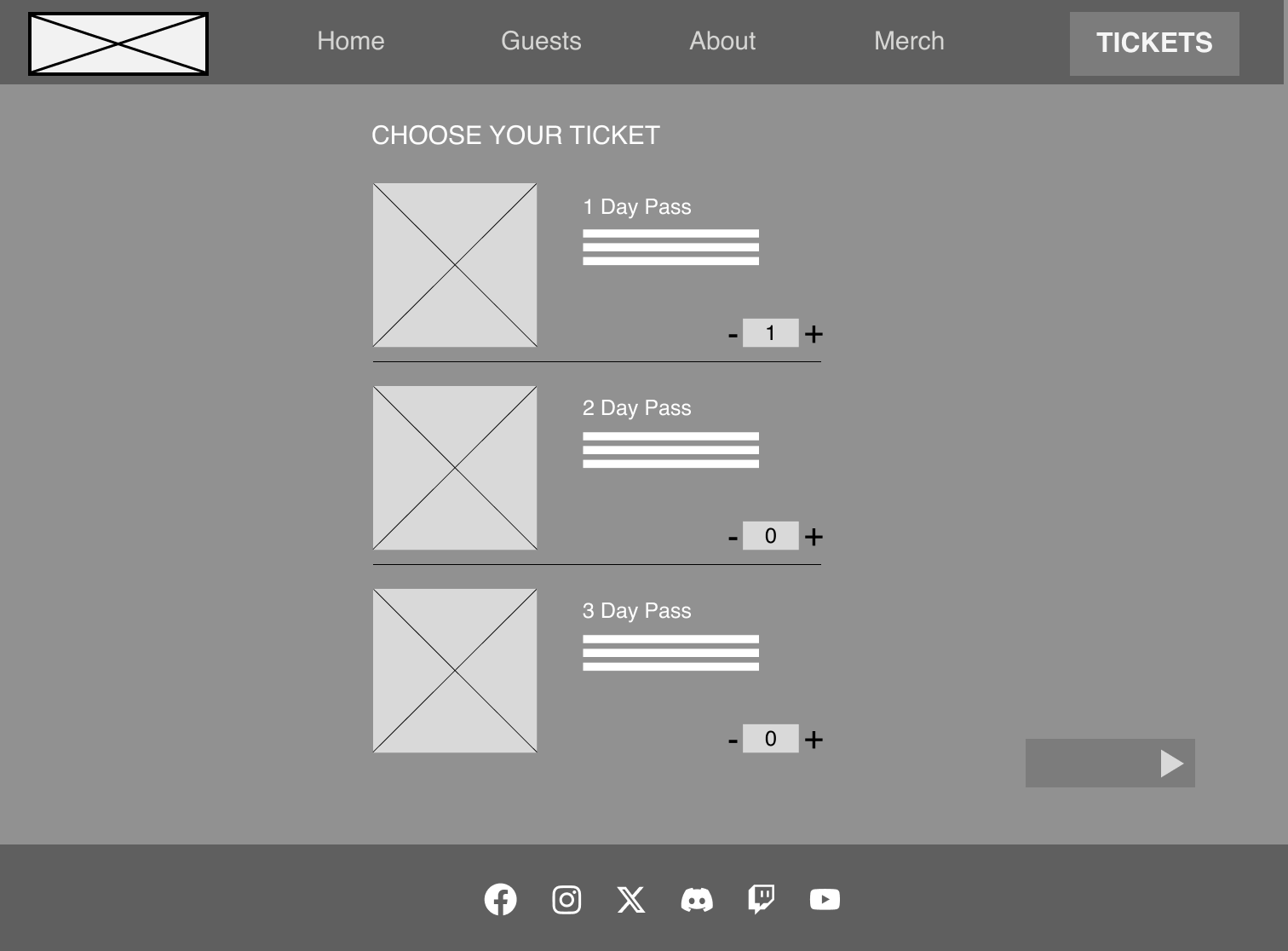Viewport: 1288px width, 951px height.
Task: Open the Instagram icon in the footer
Action: [x=566, y=900]
